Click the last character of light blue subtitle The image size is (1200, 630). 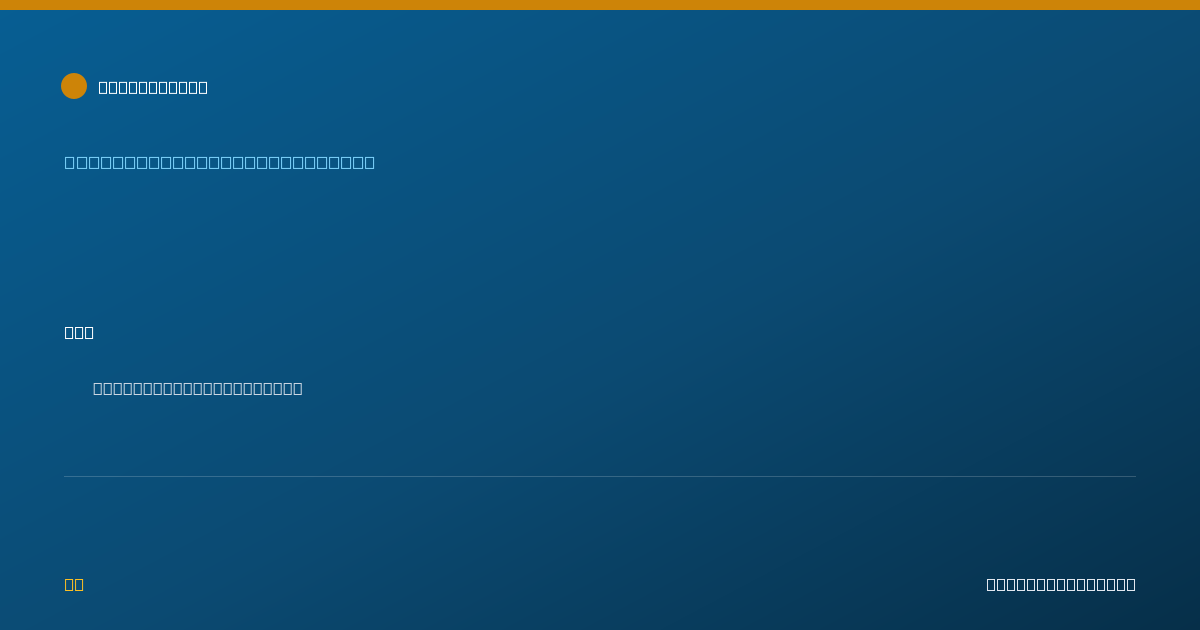pos(369,162)
